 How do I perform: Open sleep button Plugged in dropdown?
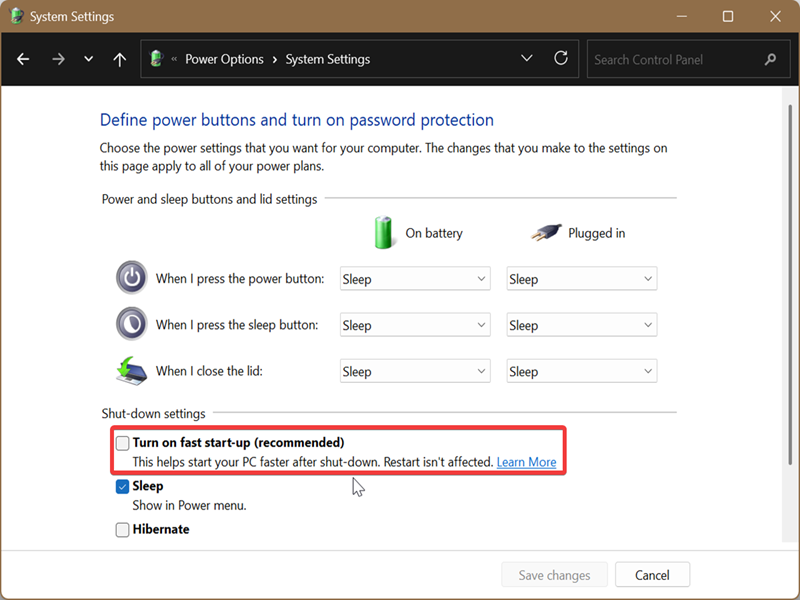click(x=582, y=325)
